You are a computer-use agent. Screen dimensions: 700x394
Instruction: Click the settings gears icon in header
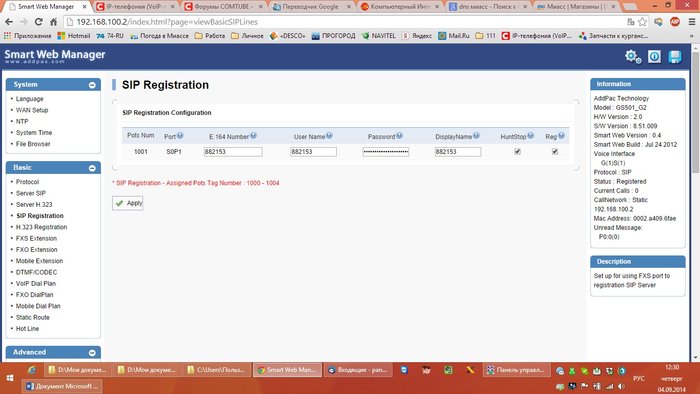click(633, 57)
